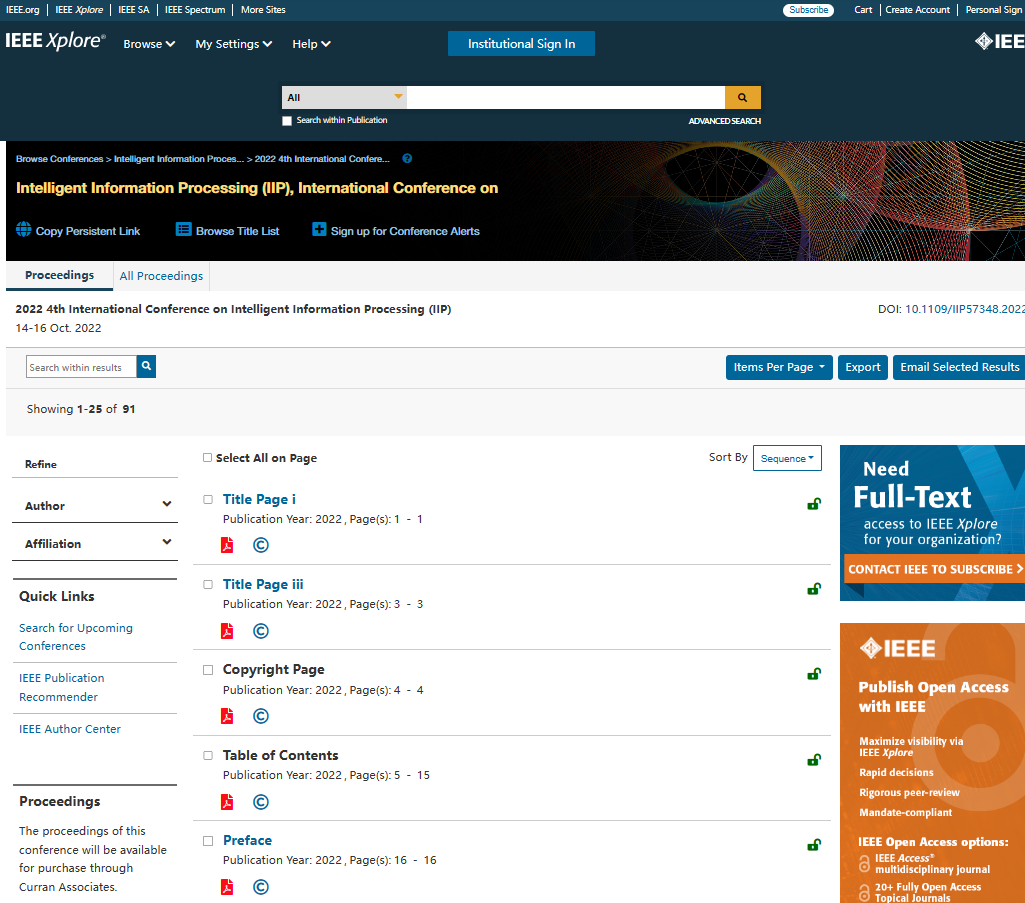Open More Sites menu
Screen dimensions: 1025x903
tap(263, 10)
